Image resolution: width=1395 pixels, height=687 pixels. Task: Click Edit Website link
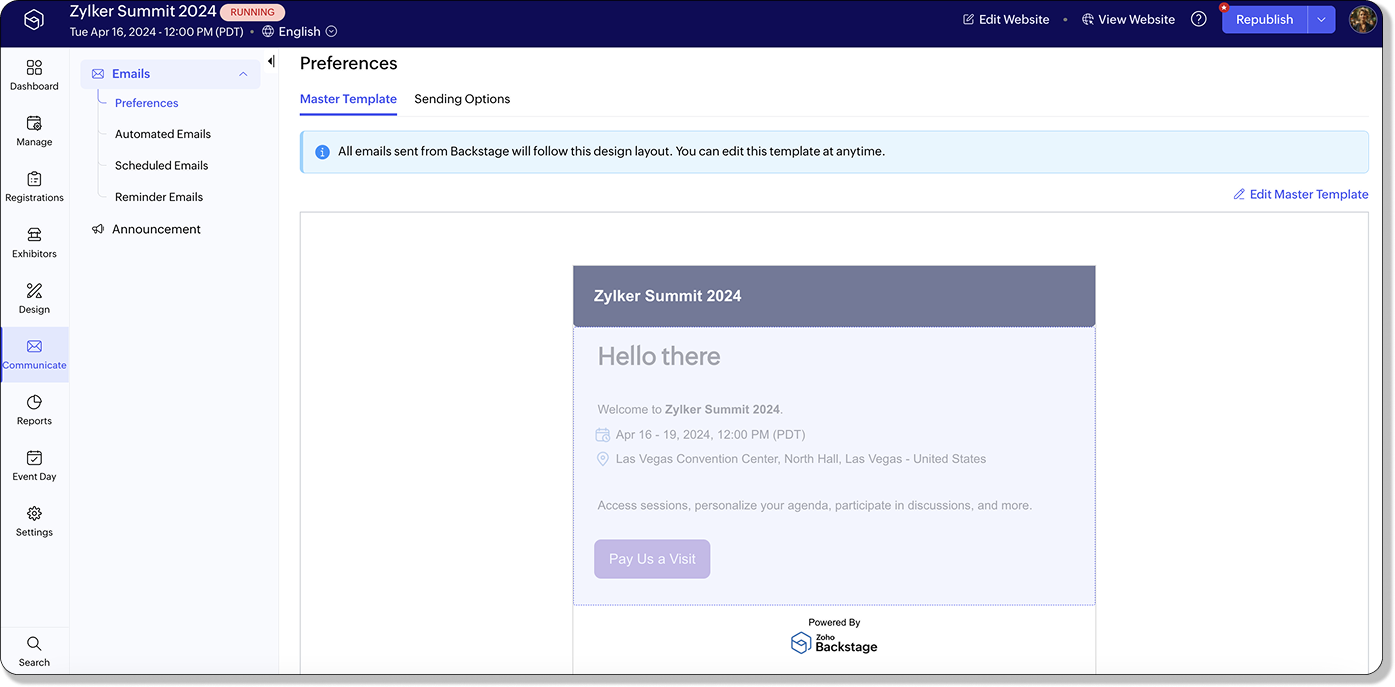pos(1006,20)
